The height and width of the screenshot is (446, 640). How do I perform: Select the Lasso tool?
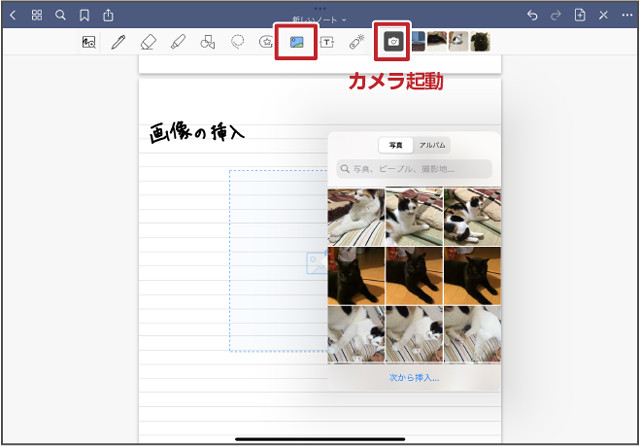[238, 42]
